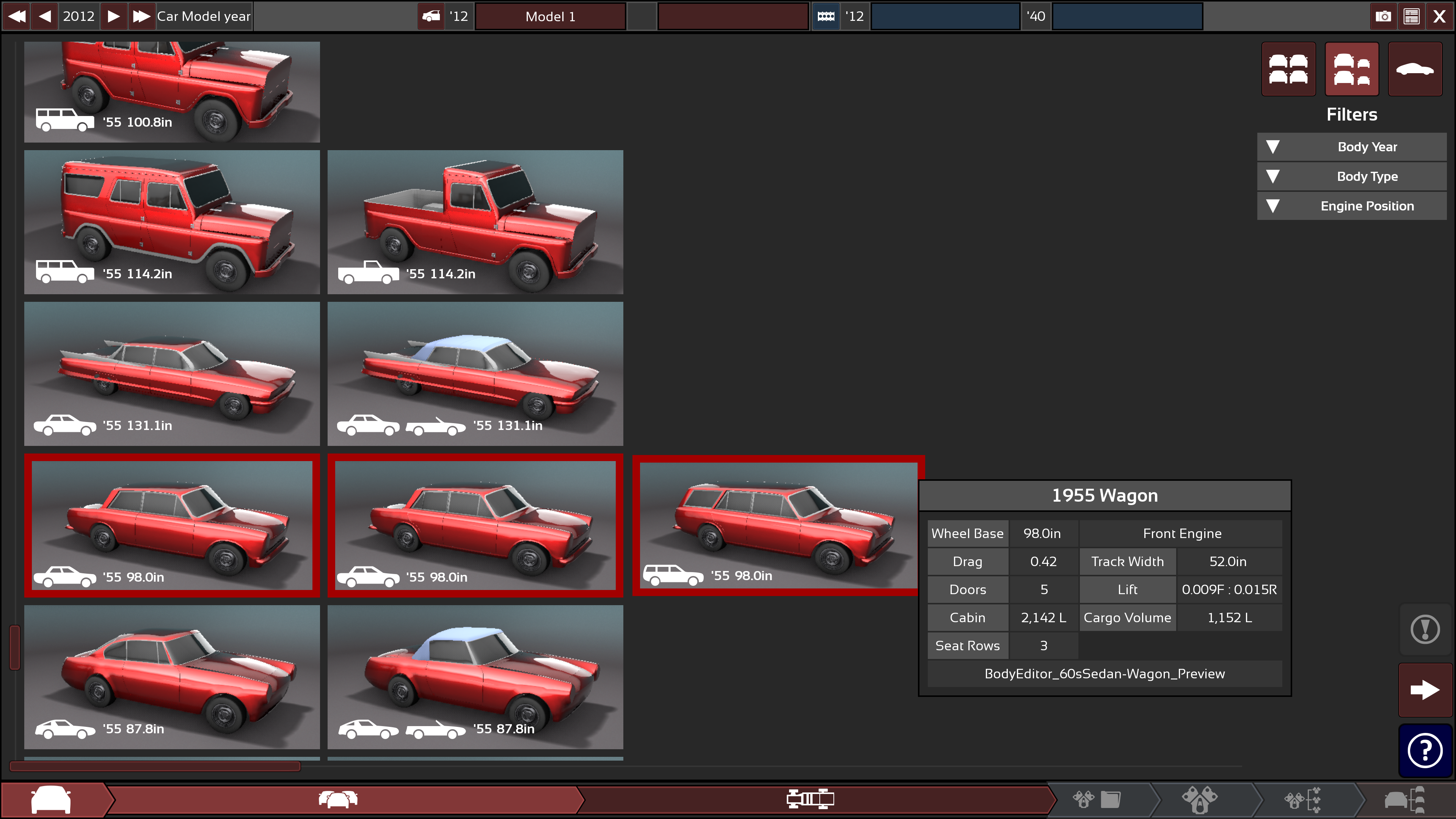Select the '55 100.8in SUV body

[172, 91]
